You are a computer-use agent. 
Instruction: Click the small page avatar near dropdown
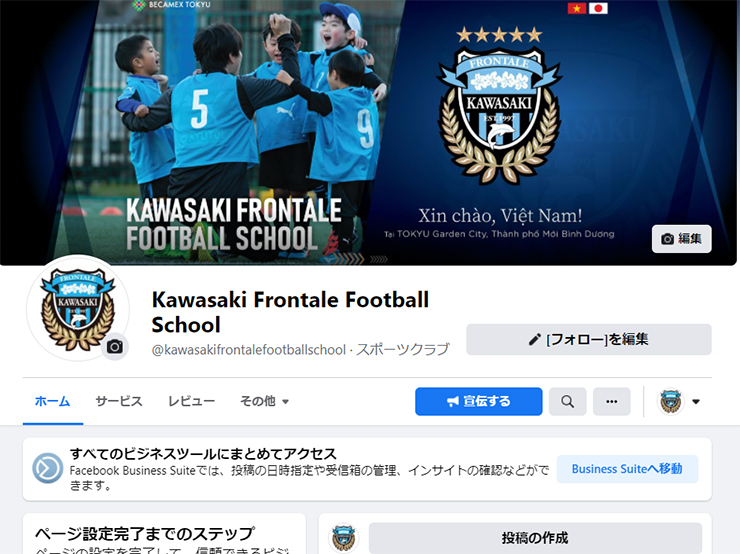(670, 402)
